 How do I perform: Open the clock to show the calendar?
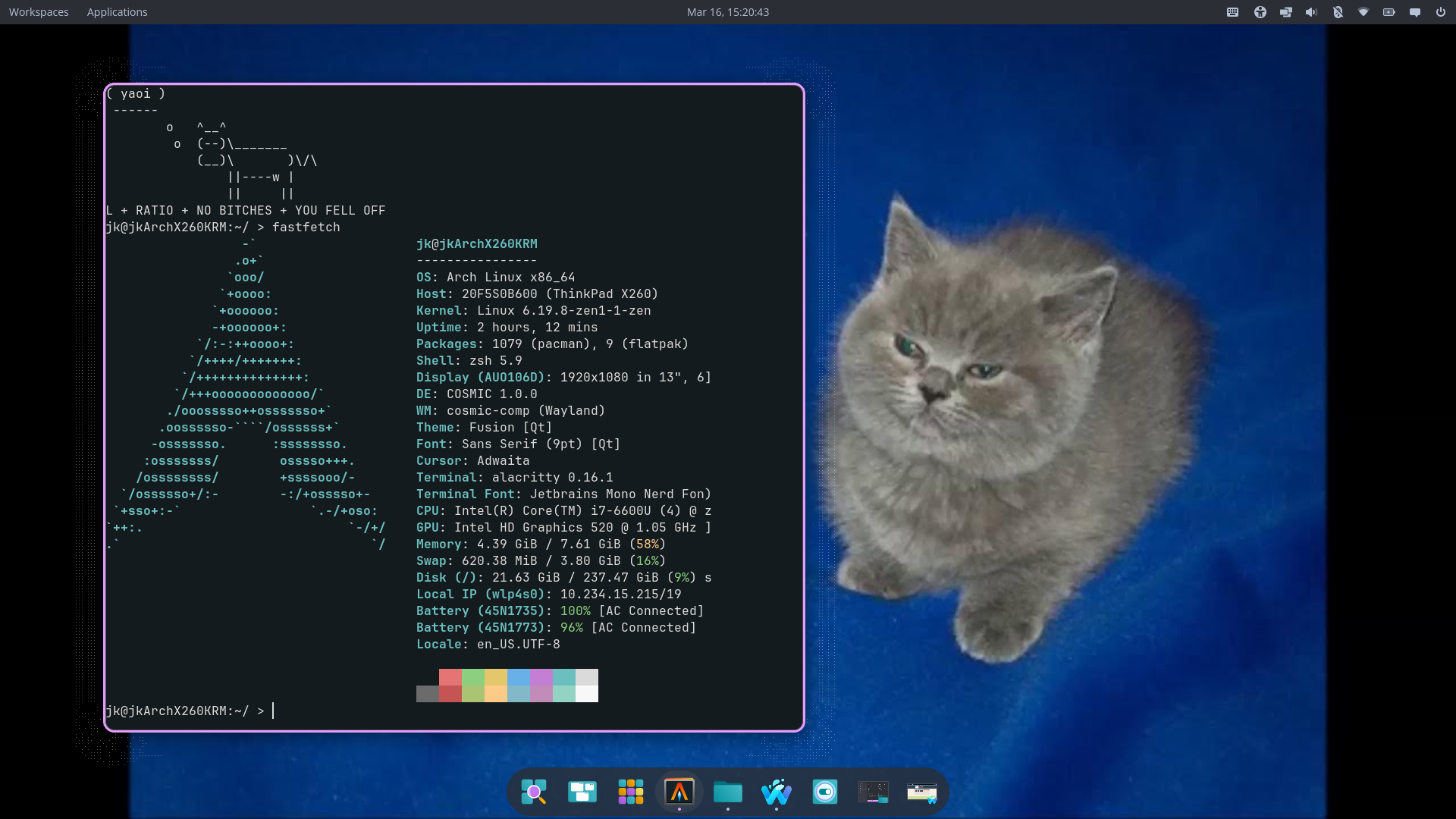coord(726,12)
